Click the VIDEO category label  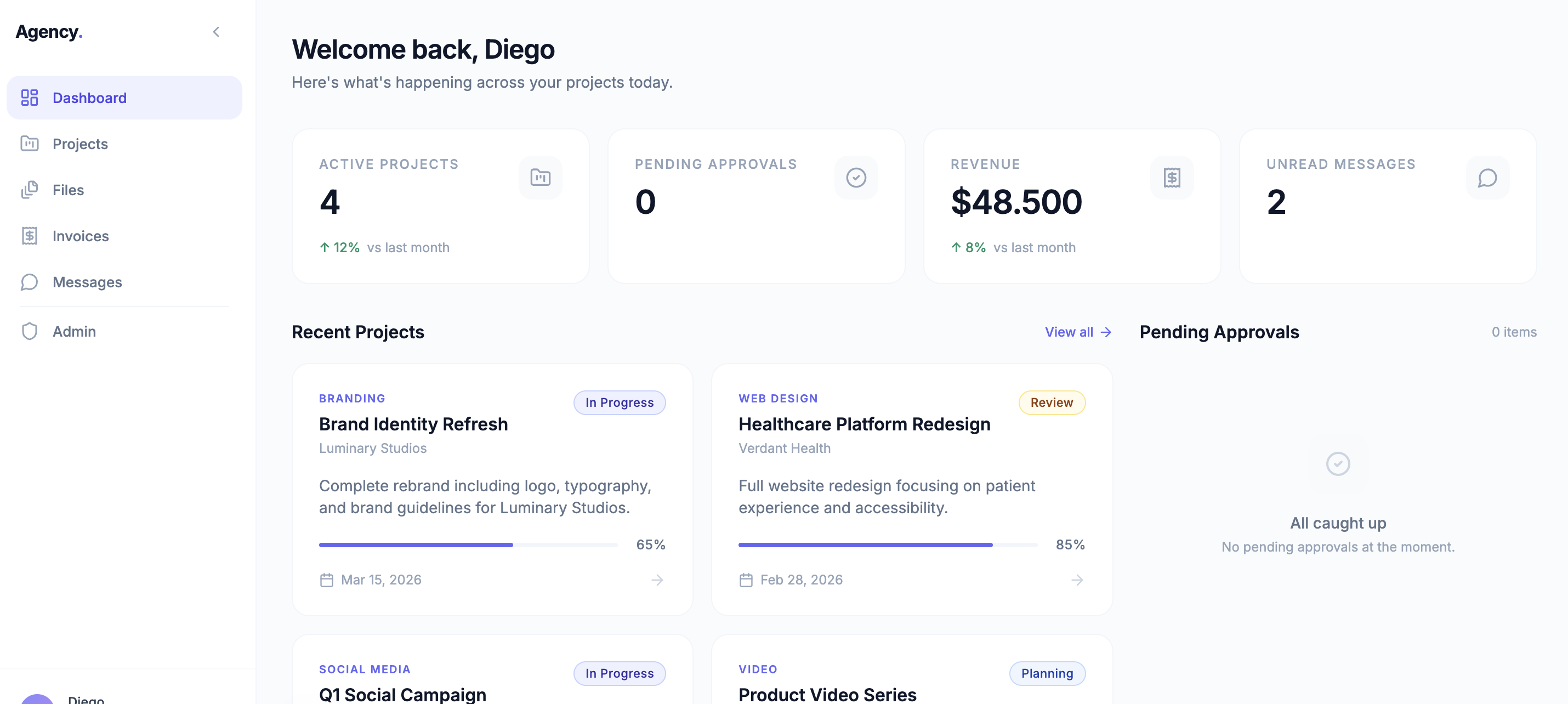[758, 669]
